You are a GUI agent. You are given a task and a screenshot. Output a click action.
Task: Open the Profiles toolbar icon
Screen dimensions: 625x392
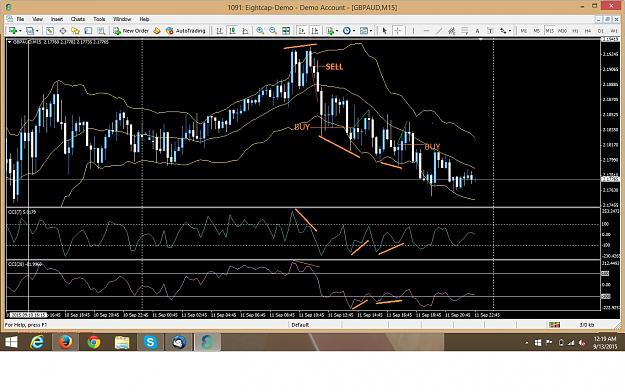pos(30,31)
